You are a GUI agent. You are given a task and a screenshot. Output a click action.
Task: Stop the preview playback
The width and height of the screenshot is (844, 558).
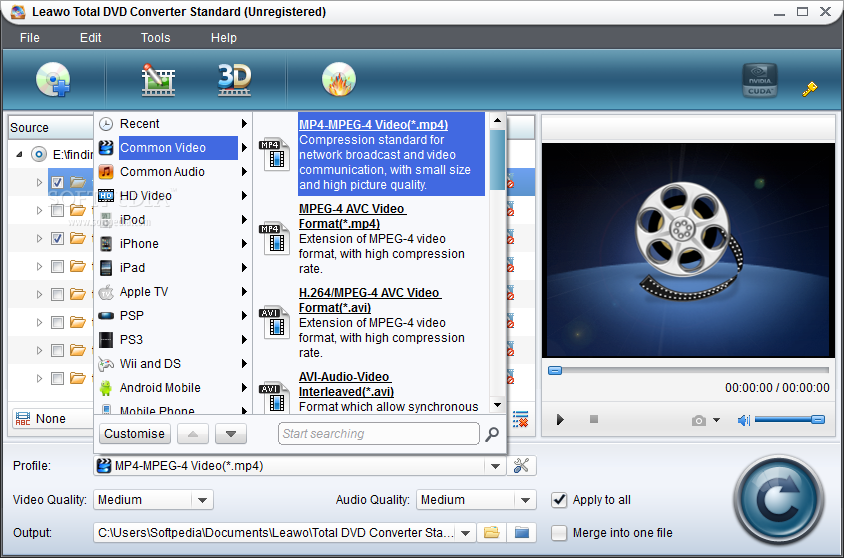(594, 419)
